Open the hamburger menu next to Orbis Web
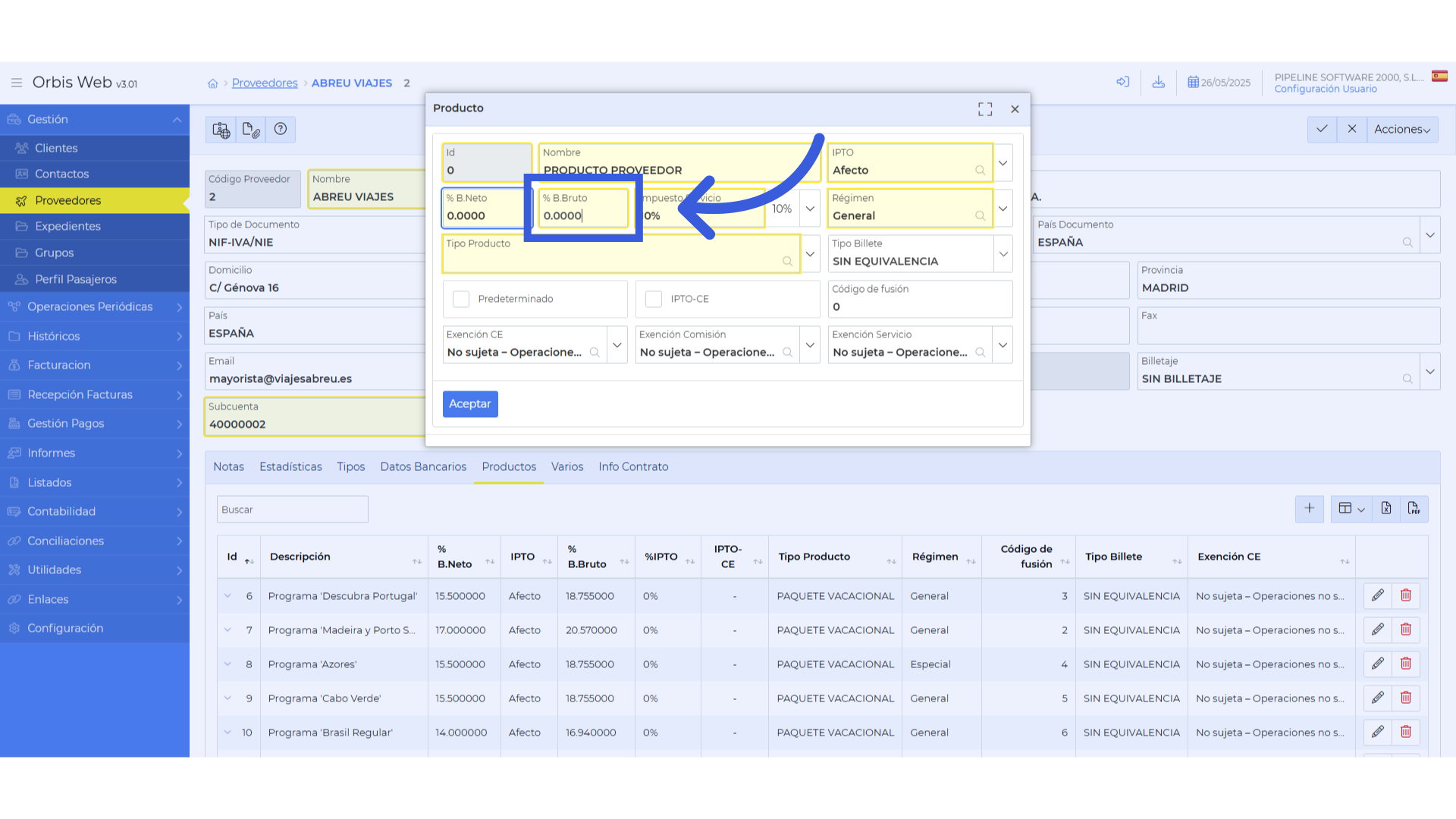 (16, 83)
